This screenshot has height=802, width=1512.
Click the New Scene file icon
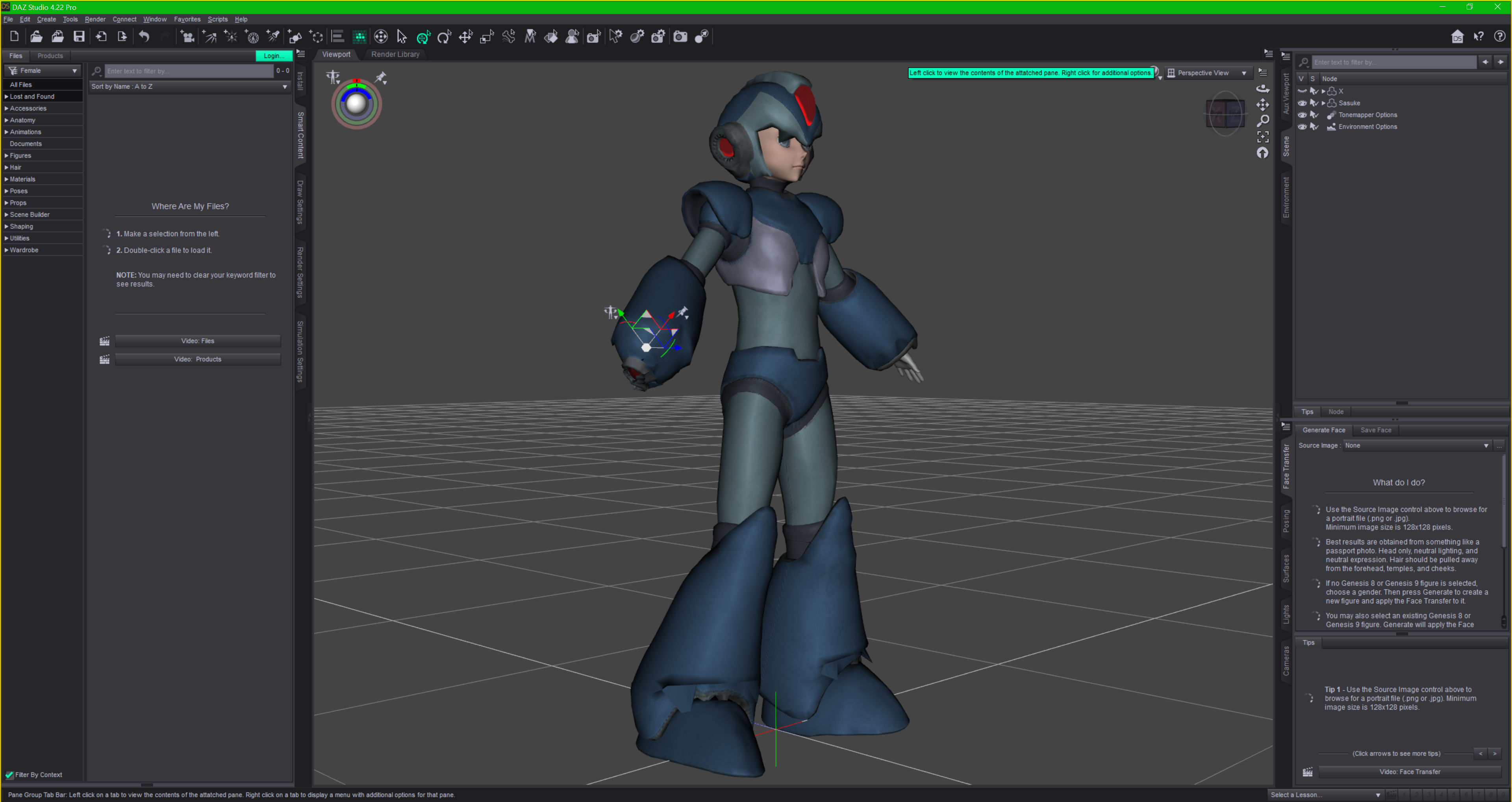(14, 36)
